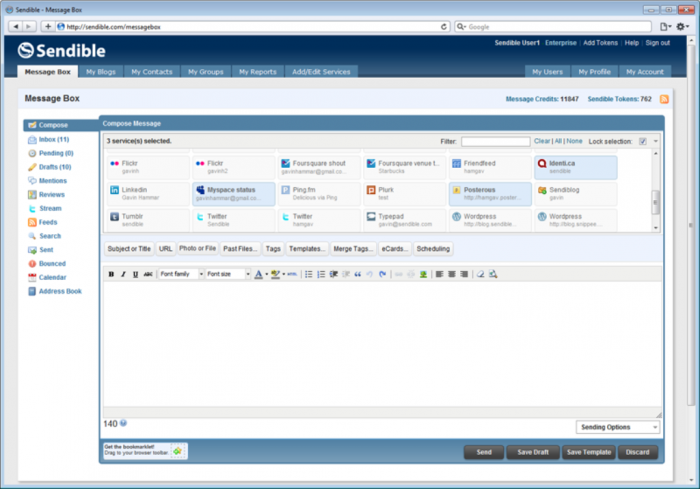Screen dimensions: 700x489
Task: Open the My Reports tab
Action: (x=258, y=71)
